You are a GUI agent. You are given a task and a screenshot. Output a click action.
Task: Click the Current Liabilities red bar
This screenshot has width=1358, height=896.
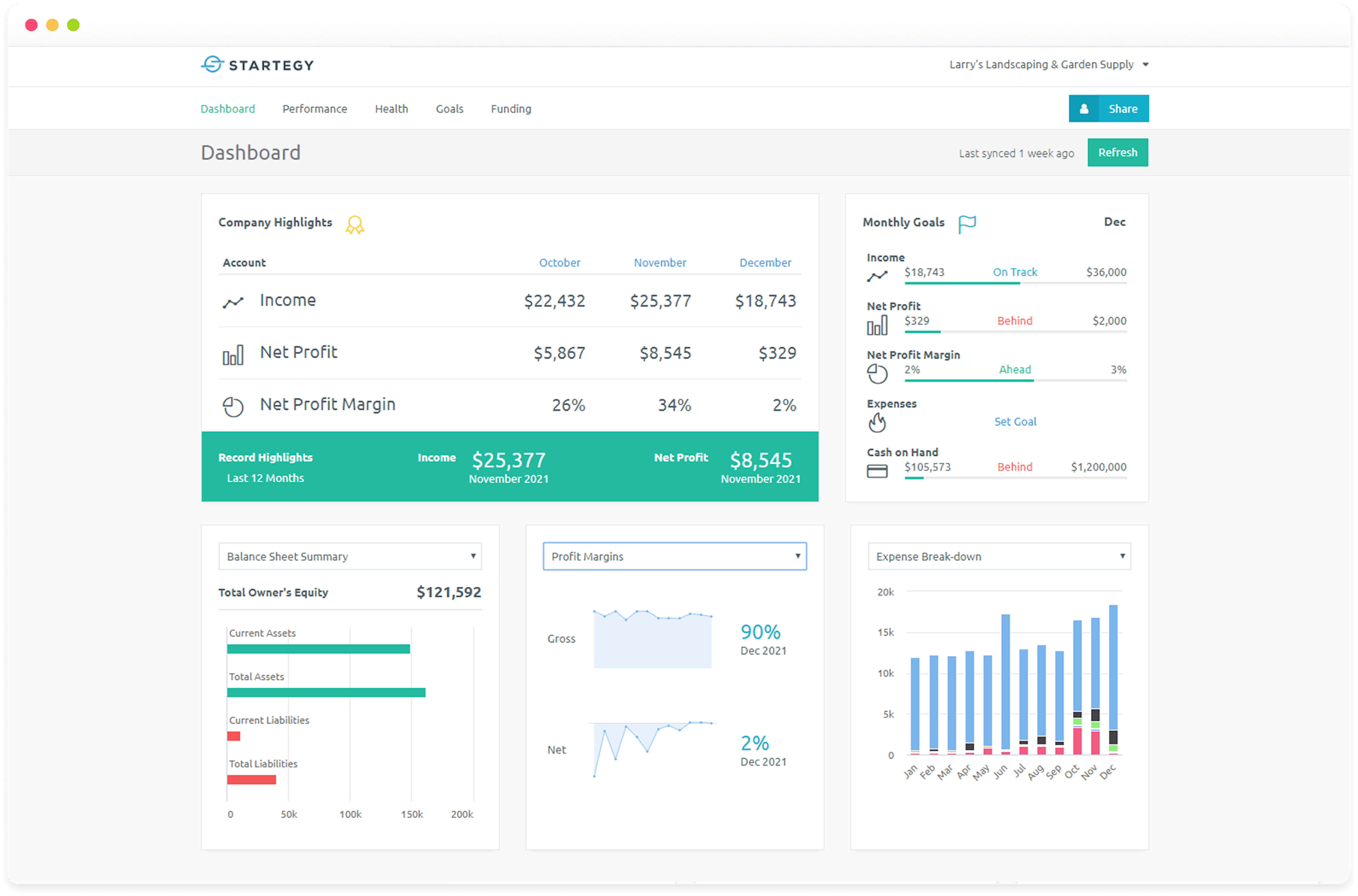(234, 737)
